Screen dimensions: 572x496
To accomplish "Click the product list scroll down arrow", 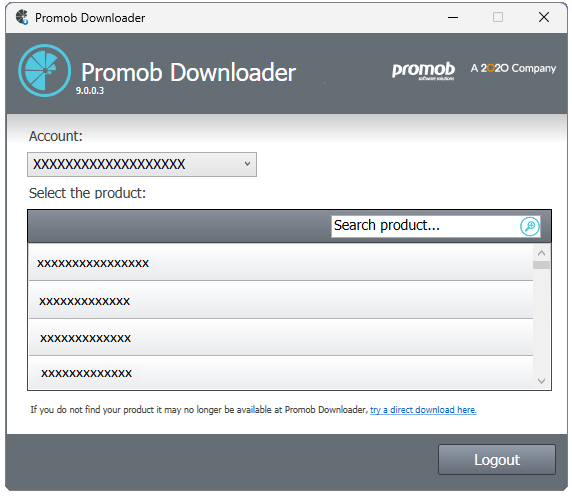I will (541, 381).
